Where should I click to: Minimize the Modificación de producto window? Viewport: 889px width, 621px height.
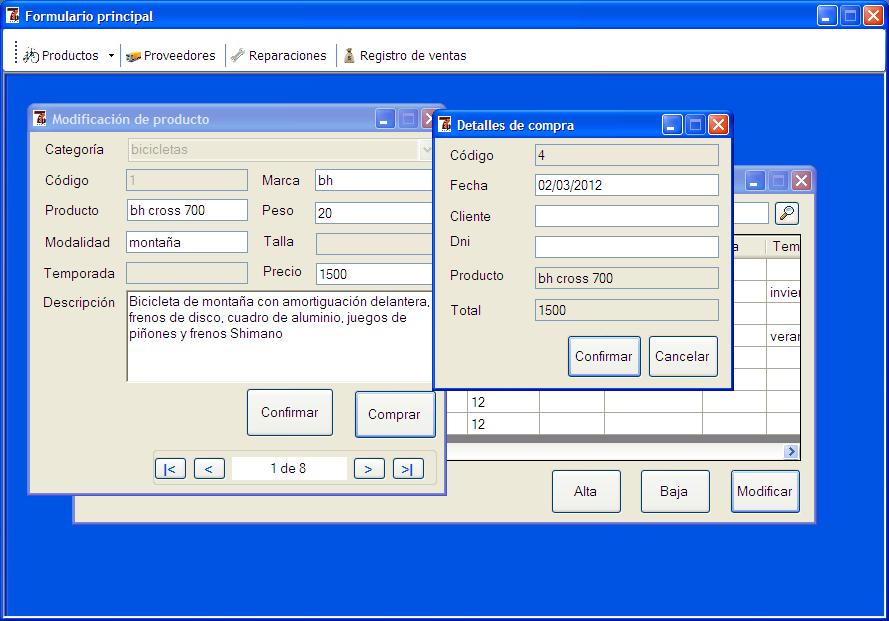385,119
